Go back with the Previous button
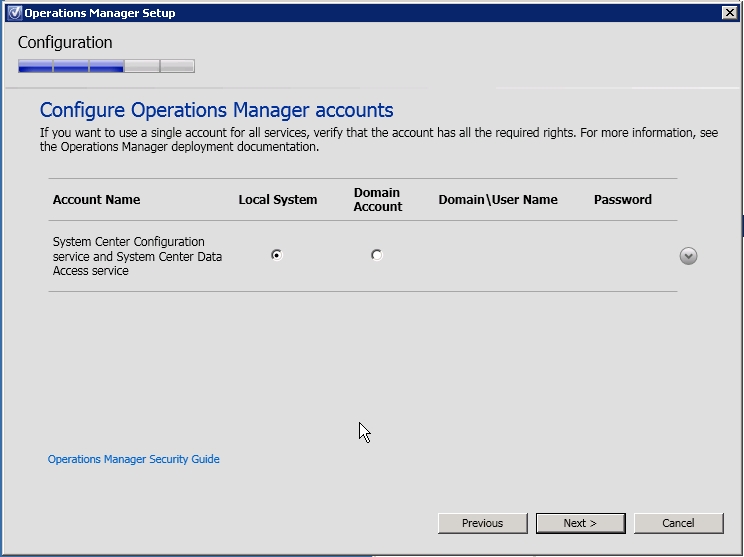The image size is (744, 557). (x=482, y=523)
